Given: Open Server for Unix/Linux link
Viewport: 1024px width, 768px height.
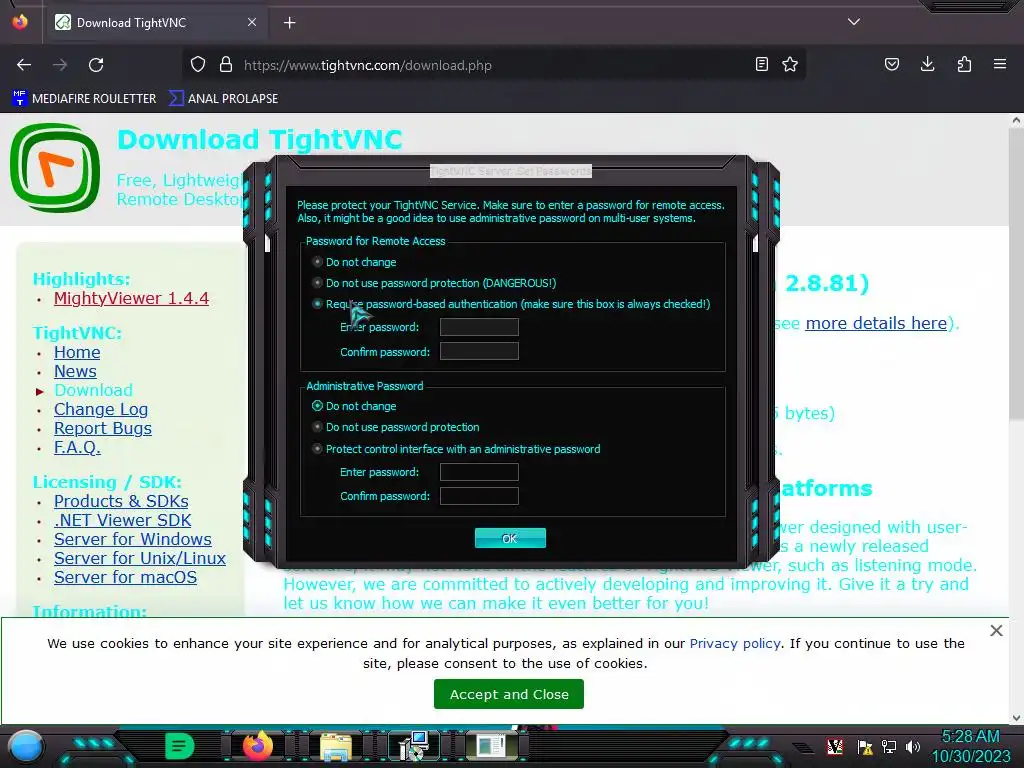Looking at the screenshot, I should click(x=140, y=558).
